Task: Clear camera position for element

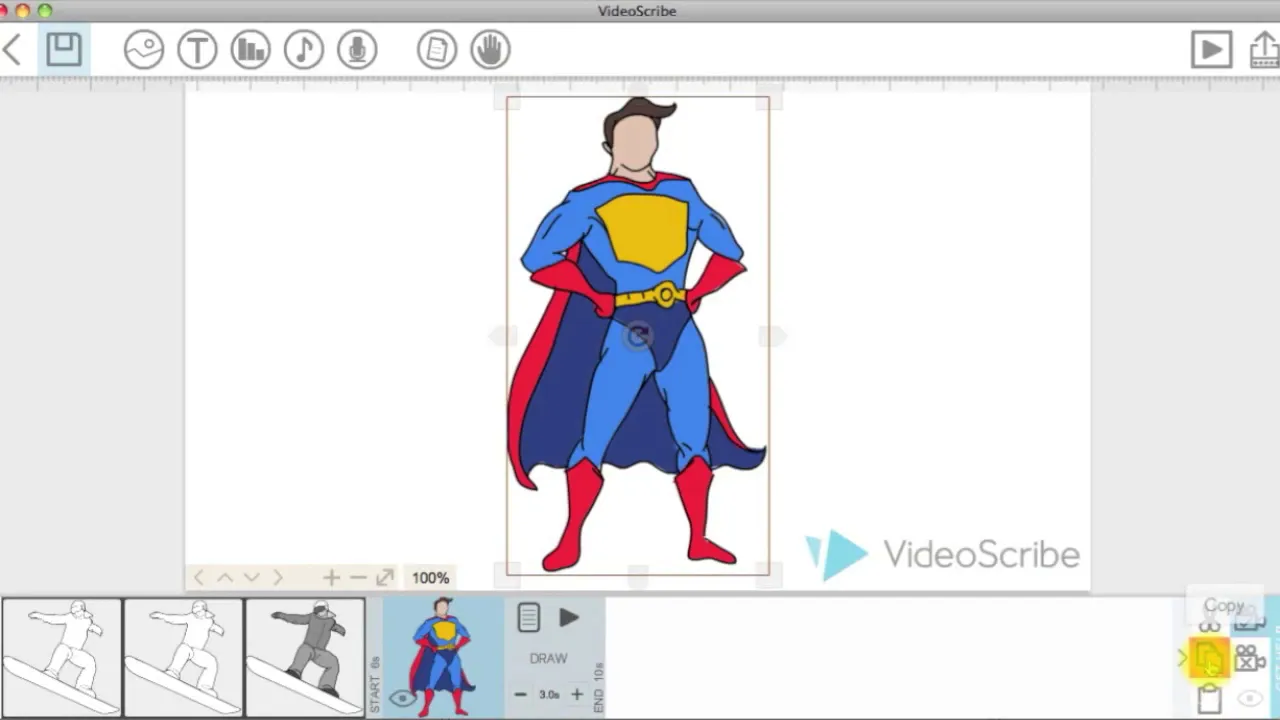Action: tap(1250, 658)
